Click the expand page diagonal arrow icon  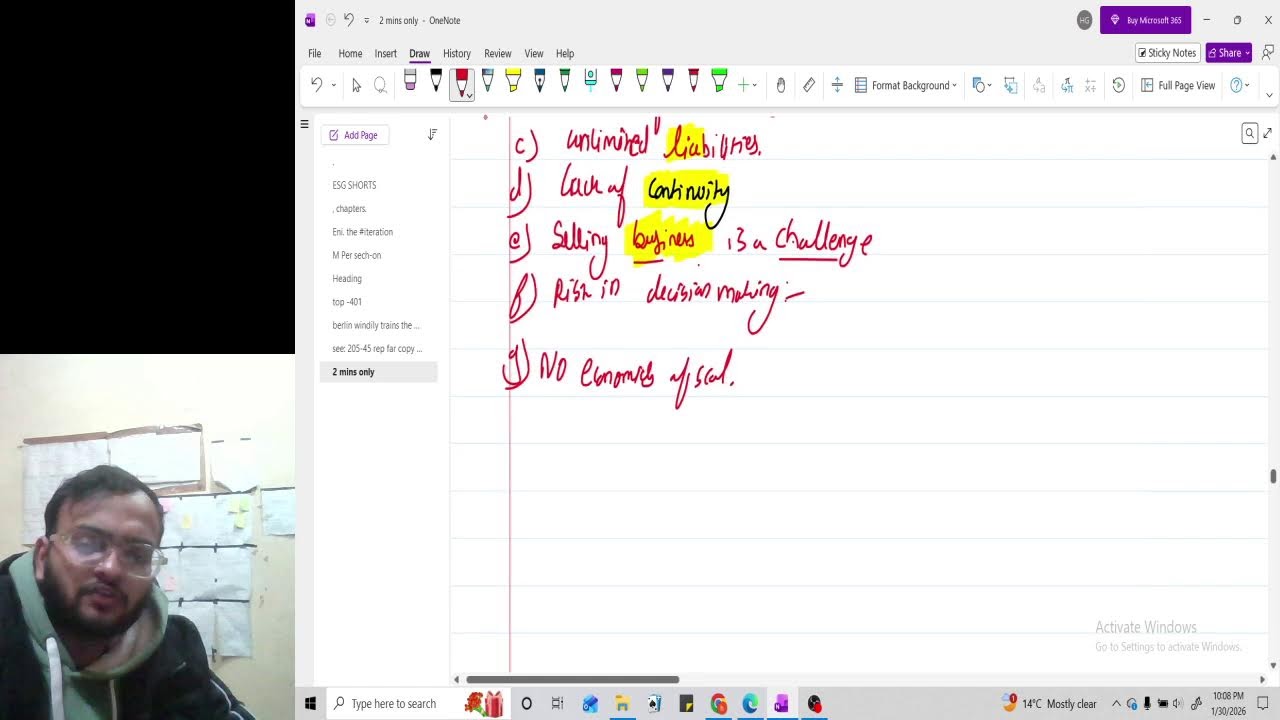coord(1267,133)
